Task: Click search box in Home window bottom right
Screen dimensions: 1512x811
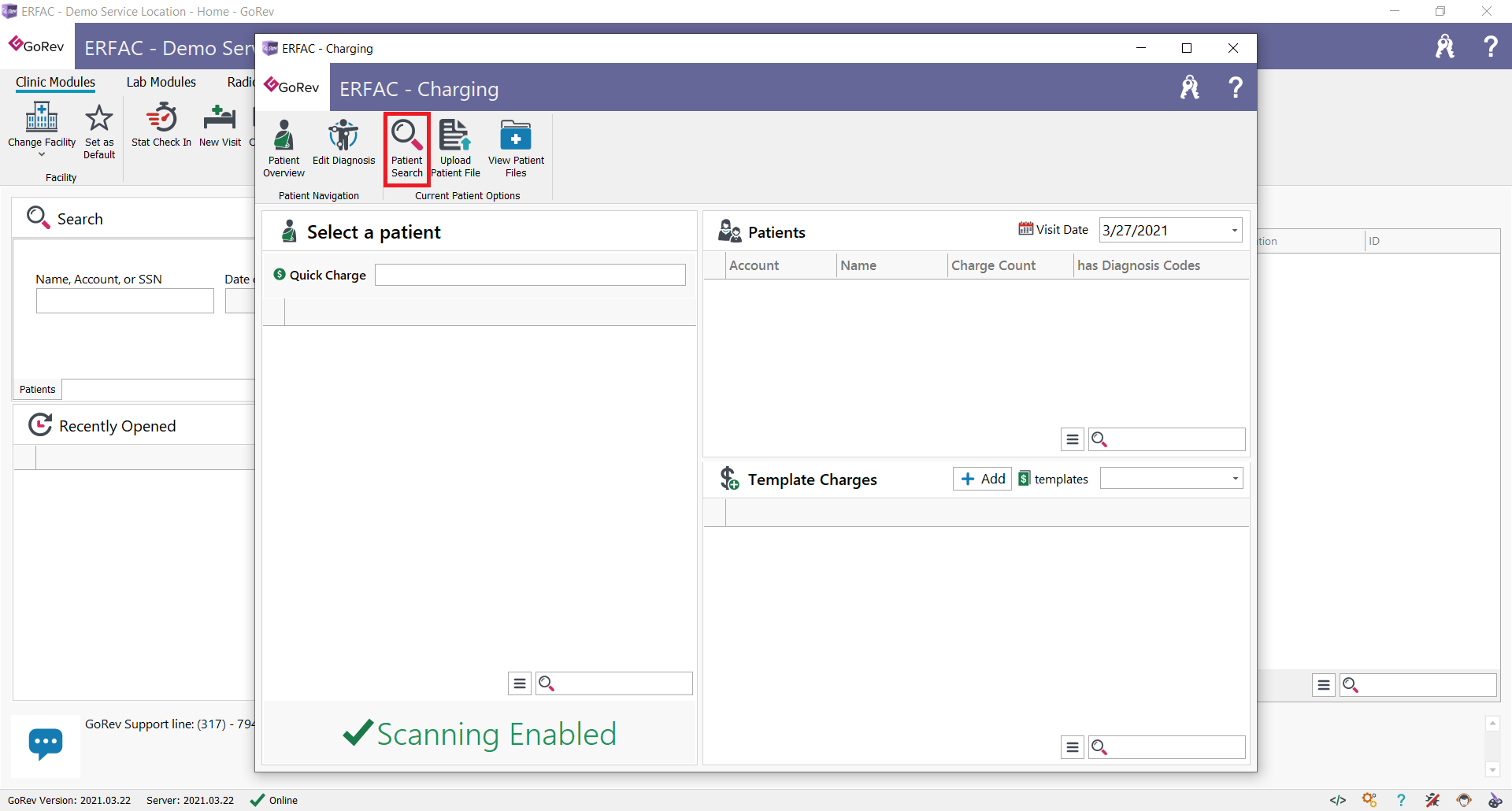Action: coord(1418,685)
